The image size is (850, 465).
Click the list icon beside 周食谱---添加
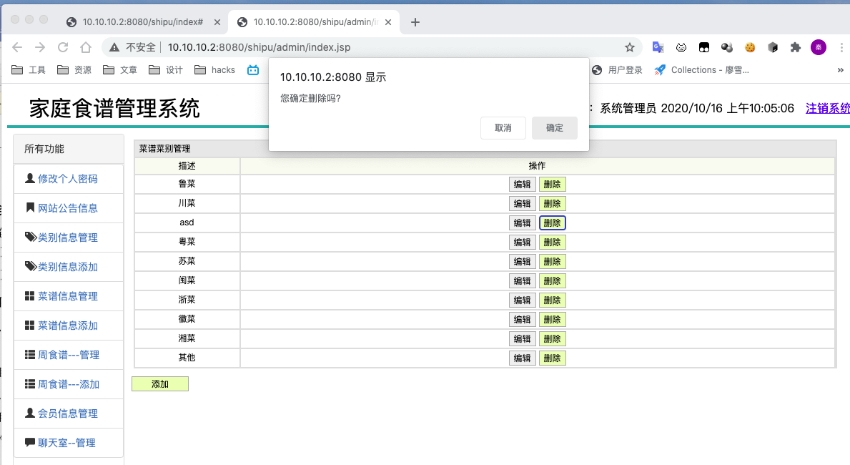[30, 384]
